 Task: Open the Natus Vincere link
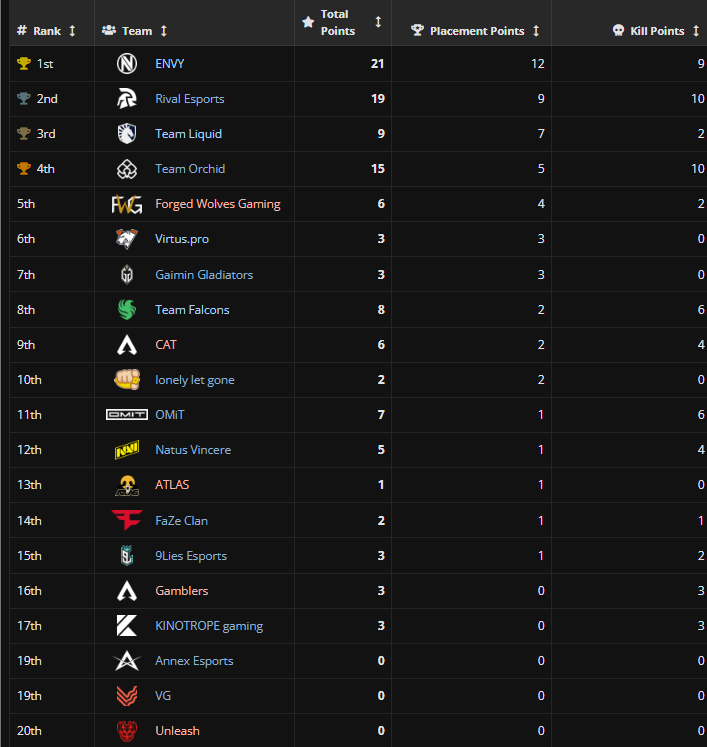pos(193,450)
